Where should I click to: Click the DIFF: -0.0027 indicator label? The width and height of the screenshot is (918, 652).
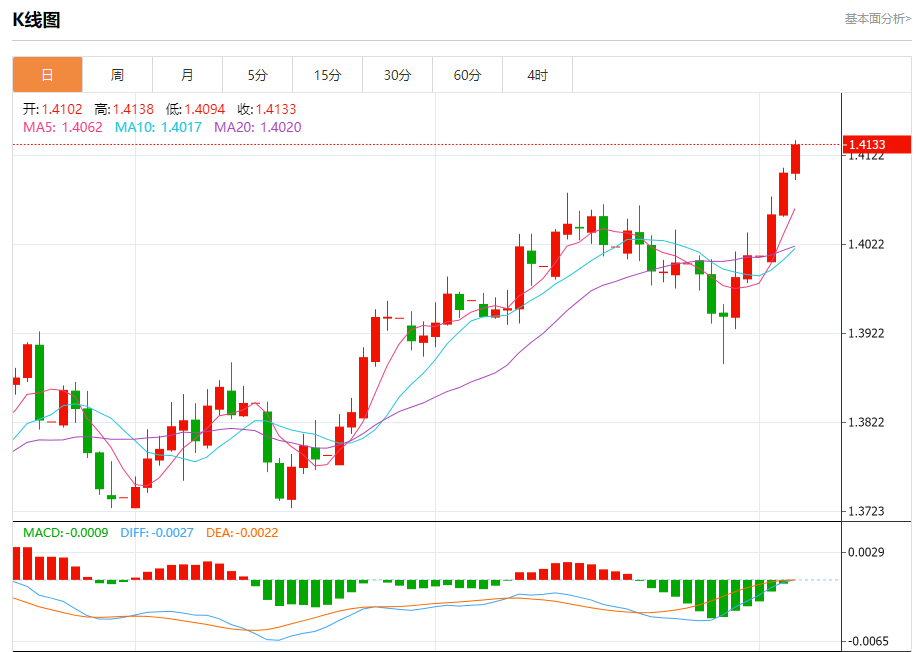(158, 533)
